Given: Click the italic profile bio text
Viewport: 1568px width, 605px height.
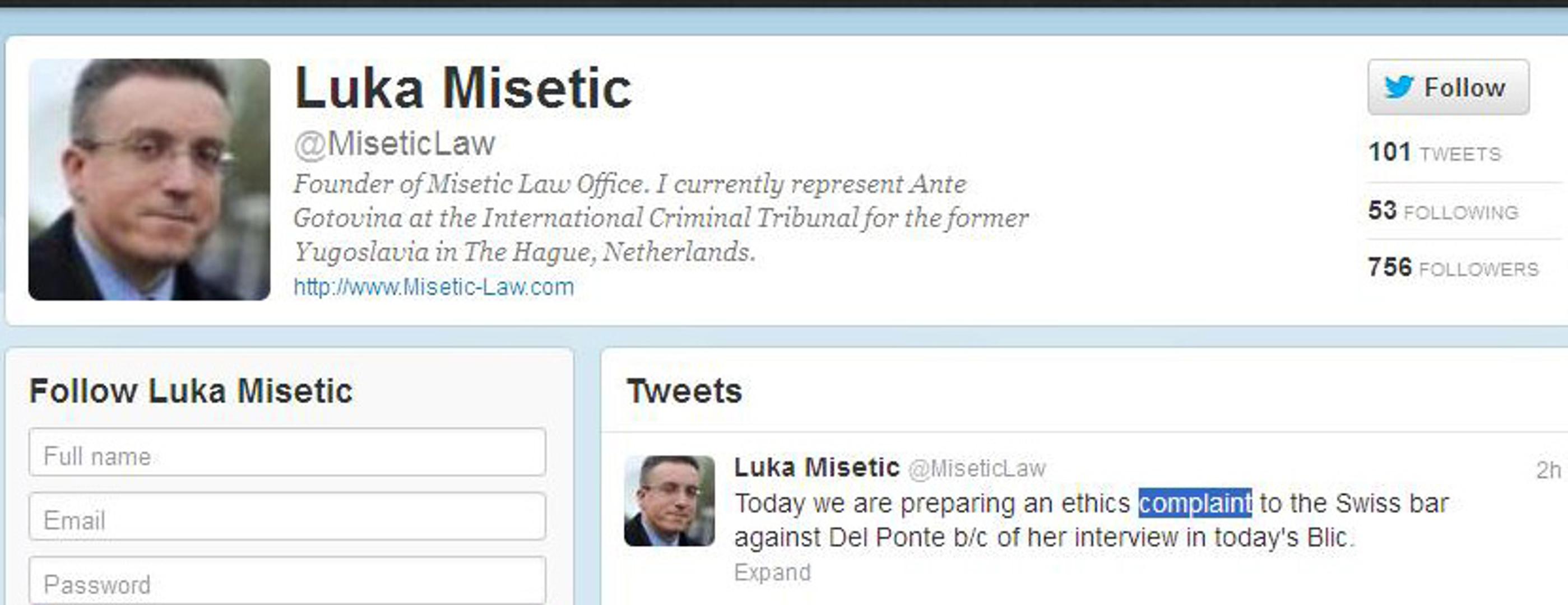Looking at the screenshot, I should coord(660,218).
